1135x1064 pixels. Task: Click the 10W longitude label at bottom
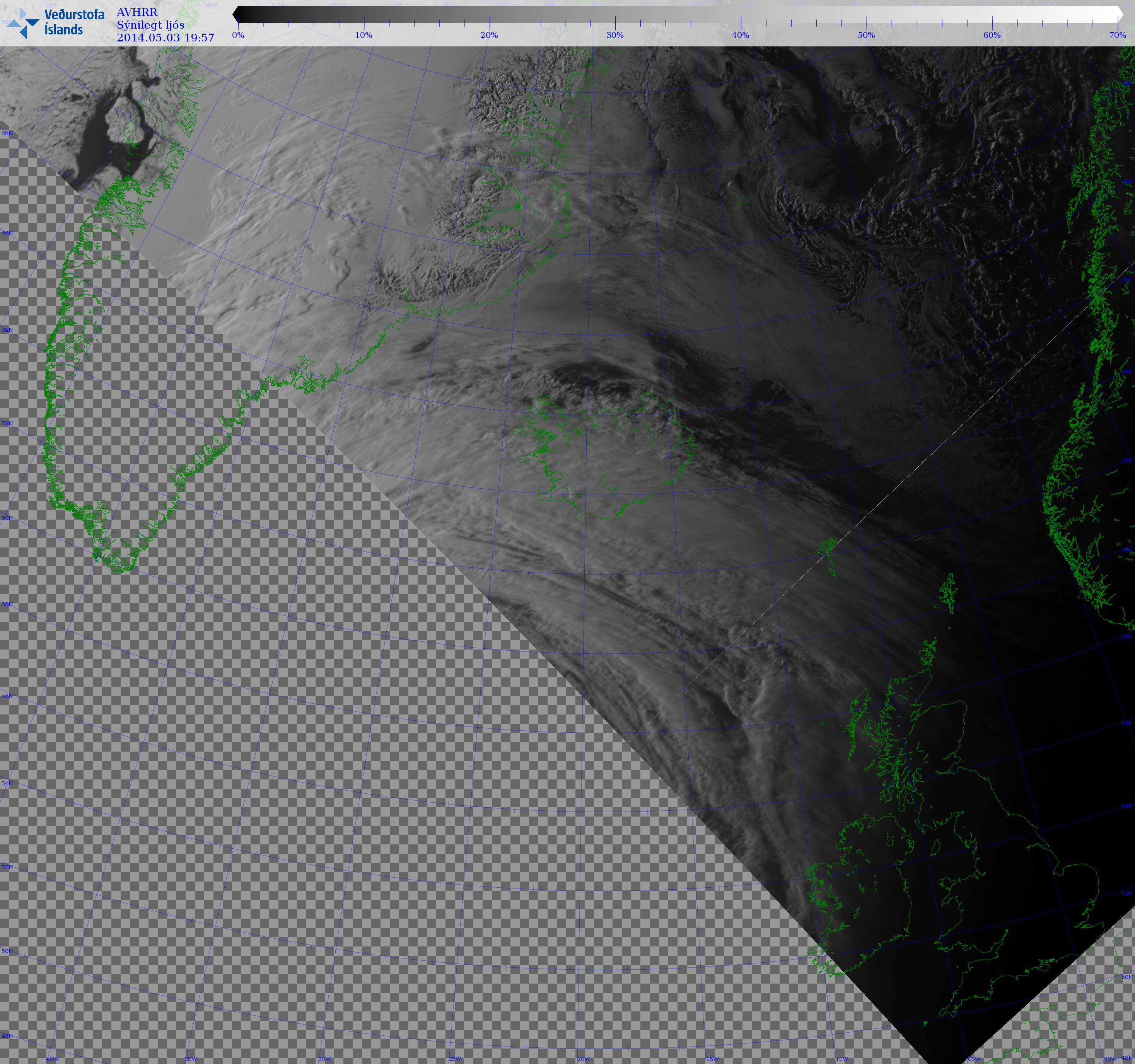[842, 1059]
